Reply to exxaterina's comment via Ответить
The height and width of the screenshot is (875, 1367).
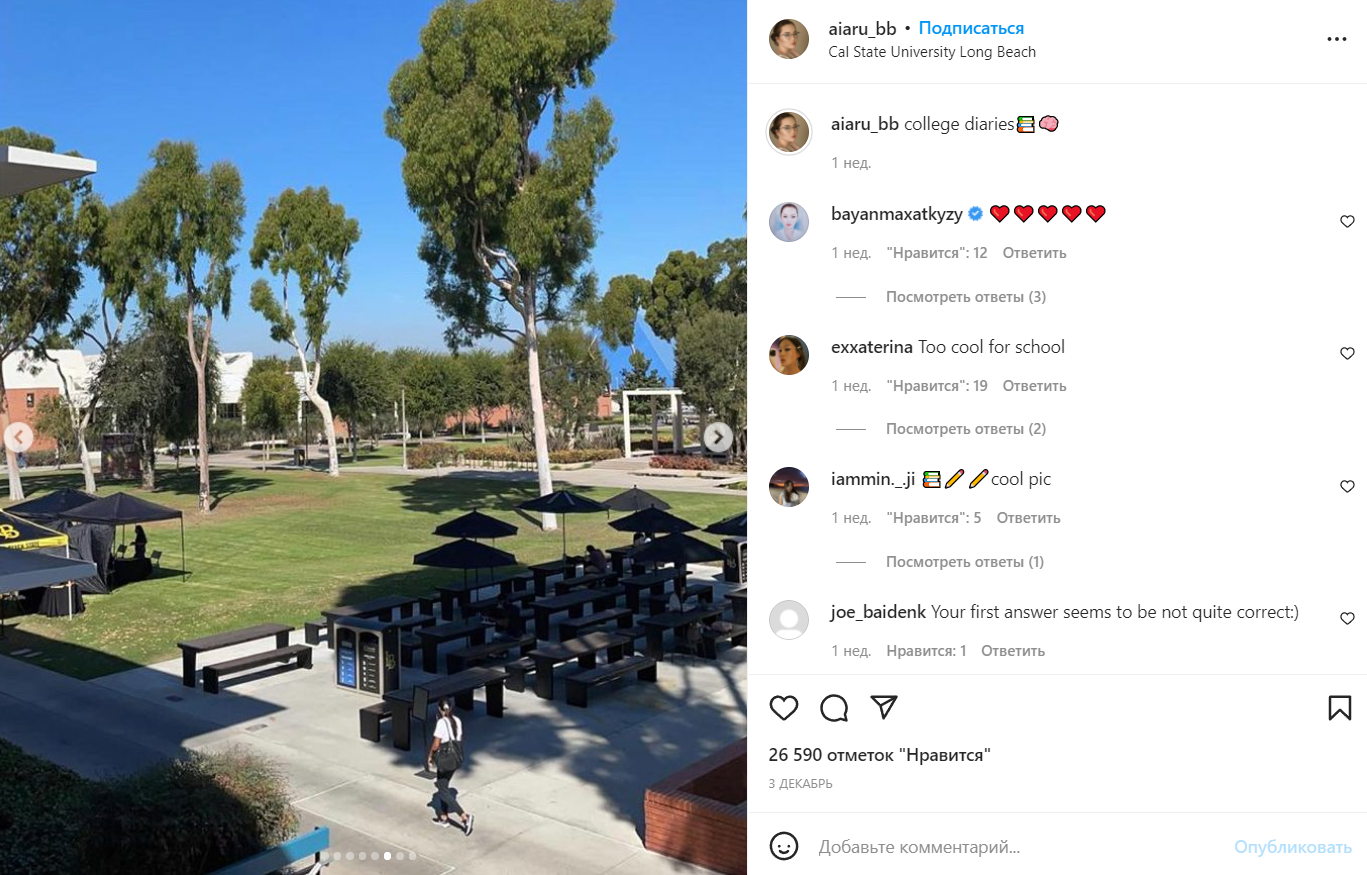(1034, 386)
